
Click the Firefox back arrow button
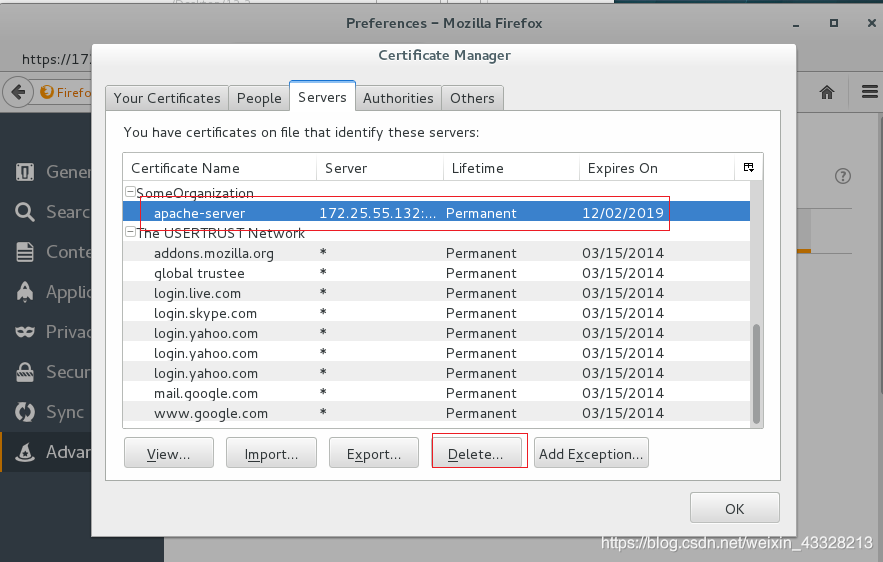[x=19, y=92]
